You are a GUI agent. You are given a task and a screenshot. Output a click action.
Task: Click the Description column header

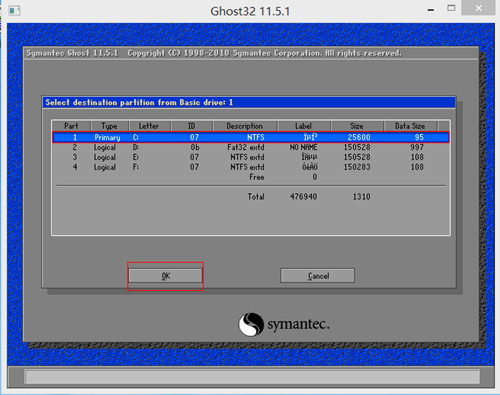(x=245, y=126)
